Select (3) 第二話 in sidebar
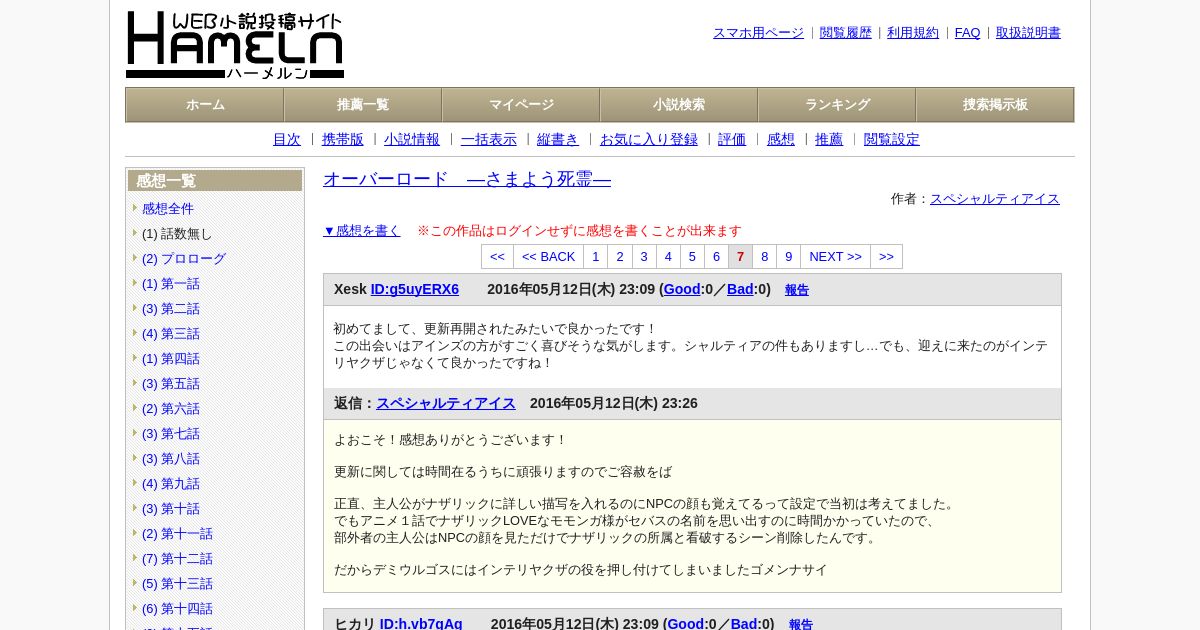1200x630 pixels. (x=171, y=309)
